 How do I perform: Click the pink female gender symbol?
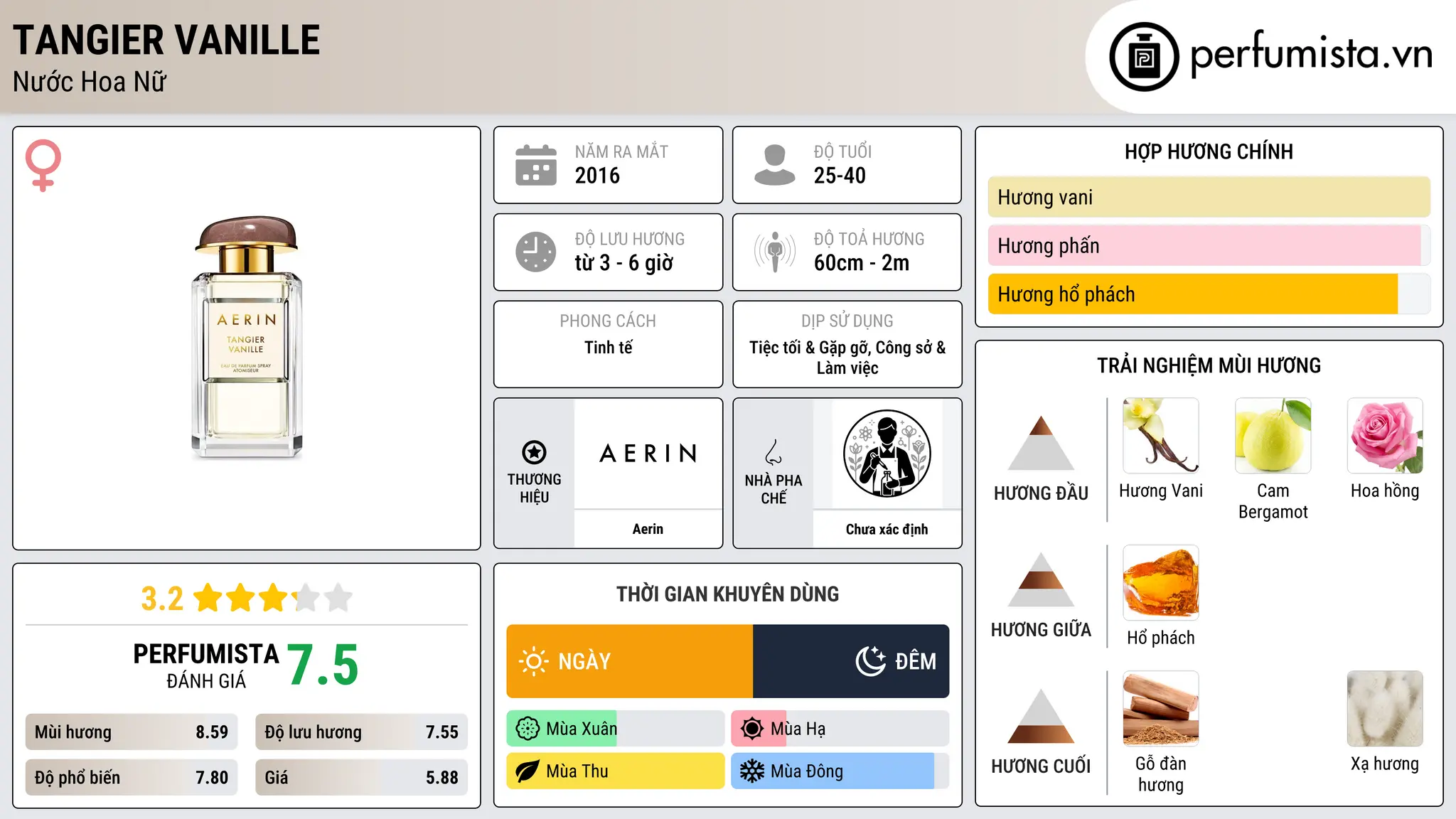pyautogui.click(x=43, y=166)
